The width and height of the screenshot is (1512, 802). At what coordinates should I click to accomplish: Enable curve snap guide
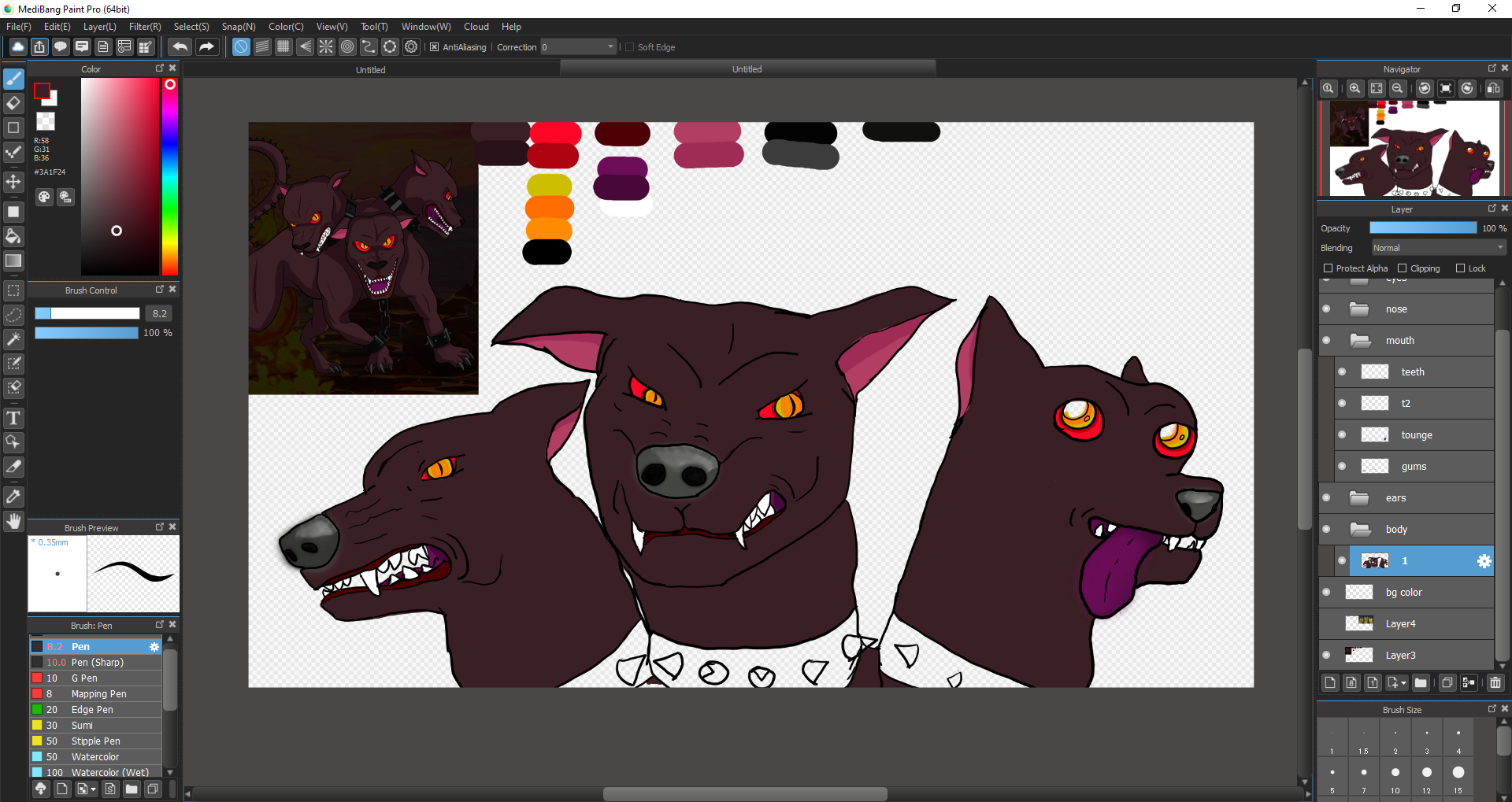point(369,47)
